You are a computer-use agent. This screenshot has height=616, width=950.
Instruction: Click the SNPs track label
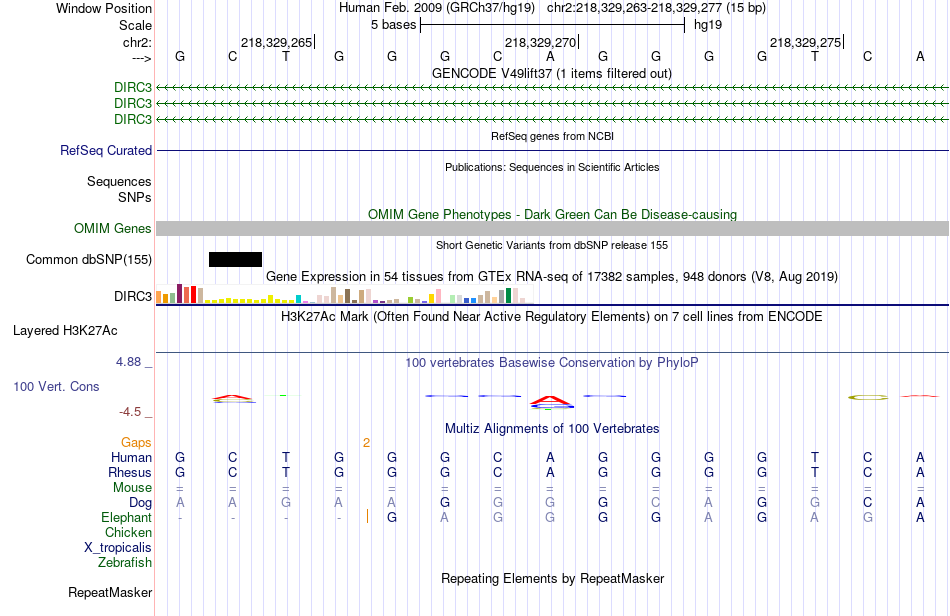(135, 197)
